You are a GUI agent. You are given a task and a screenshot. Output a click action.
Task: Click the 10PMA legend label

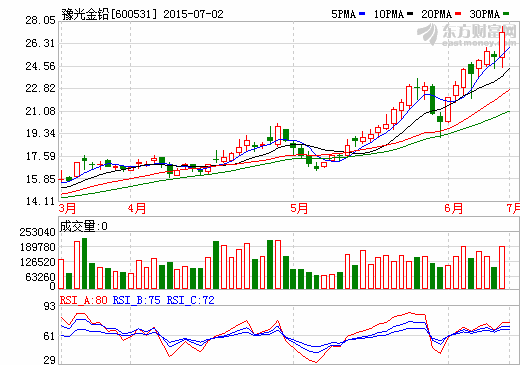click(x=389, y=14)
